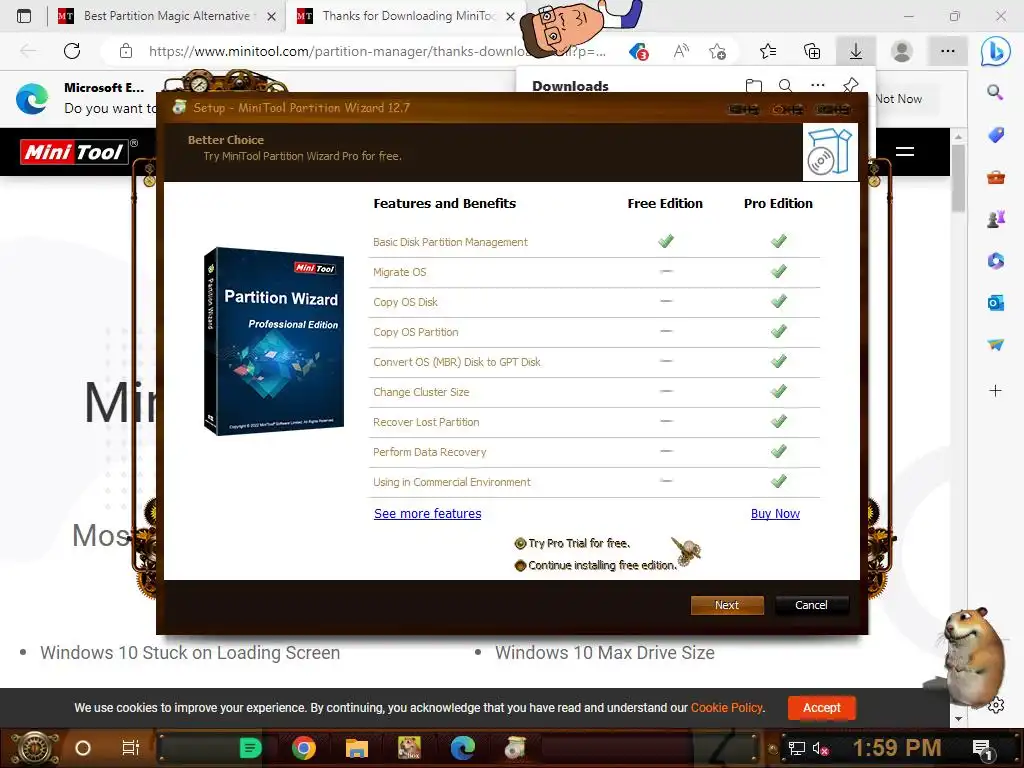This screenshot has height=768, width=1024.
Task: Open Edge sidebar Outlook icon
Action: tap(995, 303)
